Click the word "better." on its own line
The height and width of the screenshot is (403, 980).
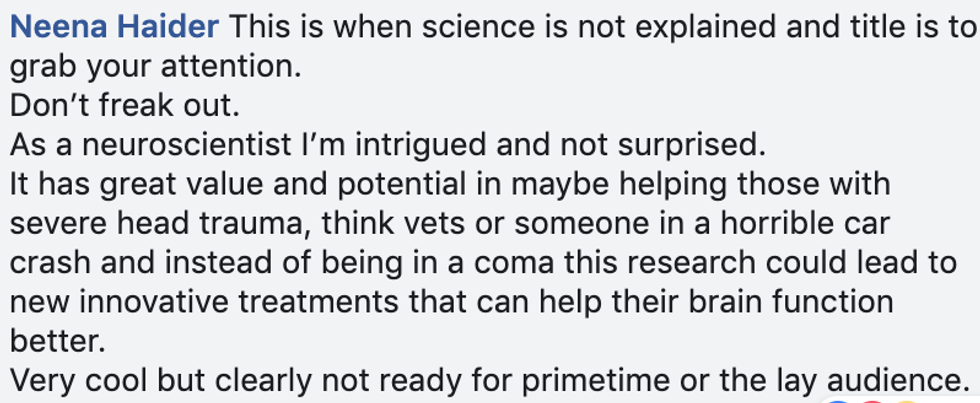[57, 341]
